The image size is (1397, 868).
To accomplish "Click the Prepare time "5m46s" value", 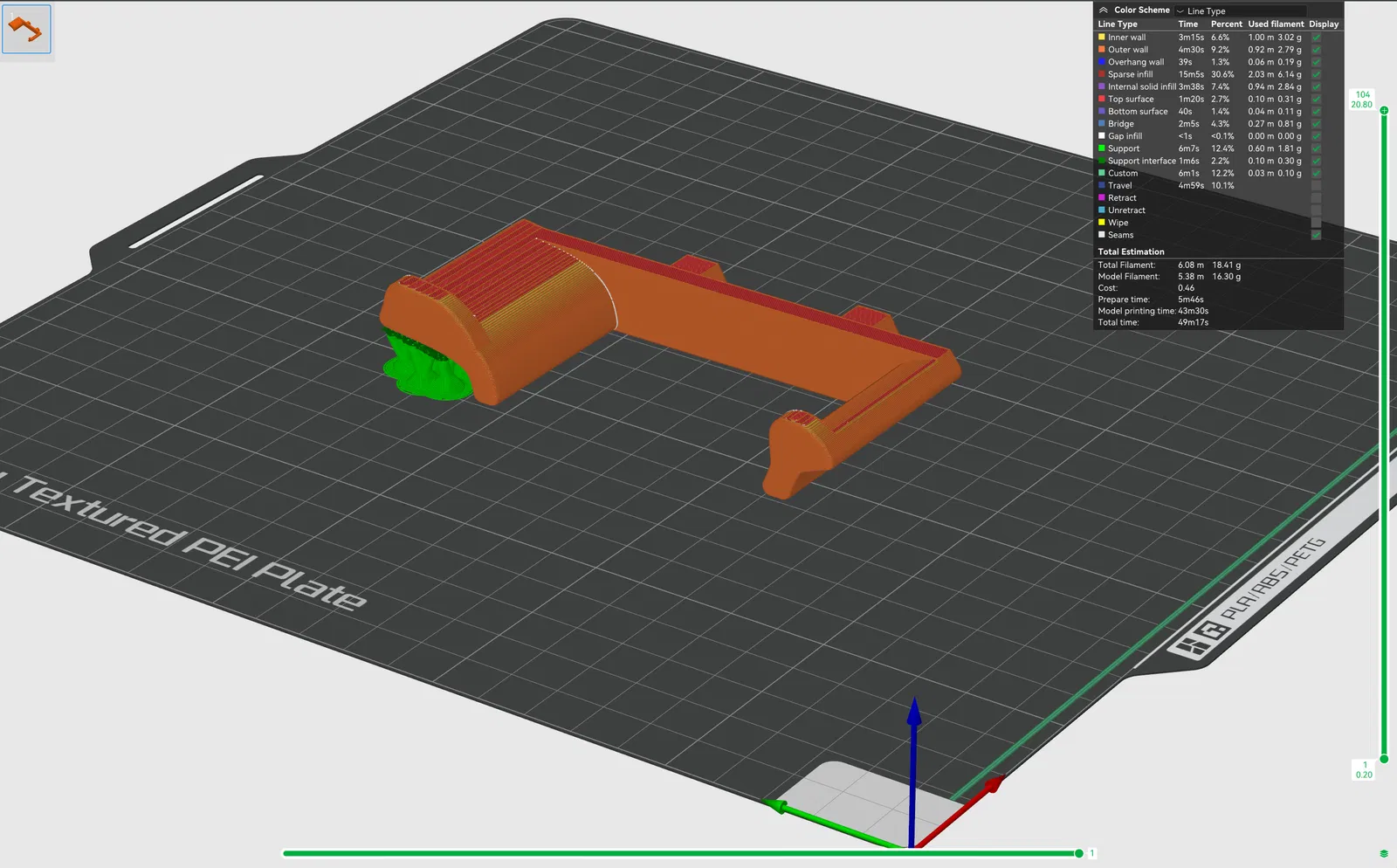I will [1190, 300].
